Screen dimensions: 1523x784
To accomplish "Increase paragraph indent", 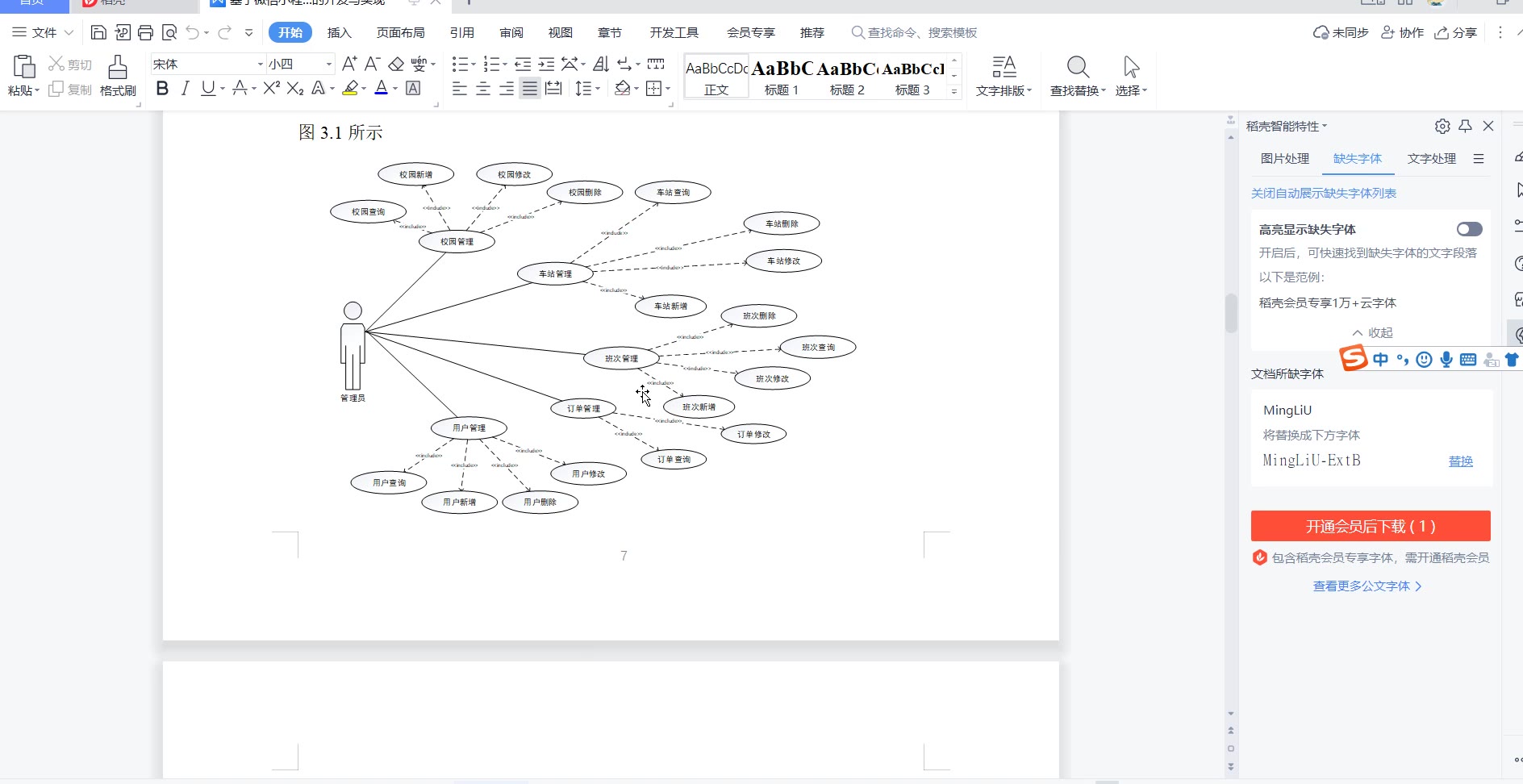I will point(546,64).
